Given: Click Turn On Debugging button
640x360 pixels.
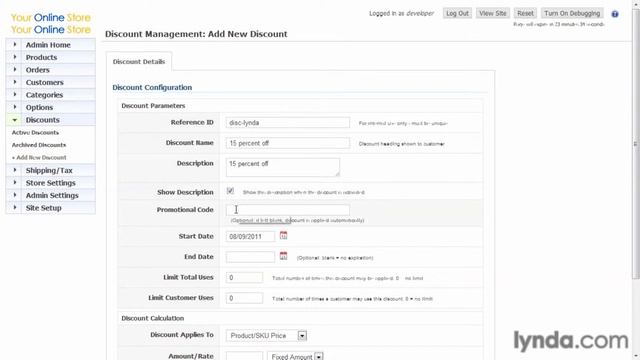Looking at the screenshot, I should click(572, 13).
